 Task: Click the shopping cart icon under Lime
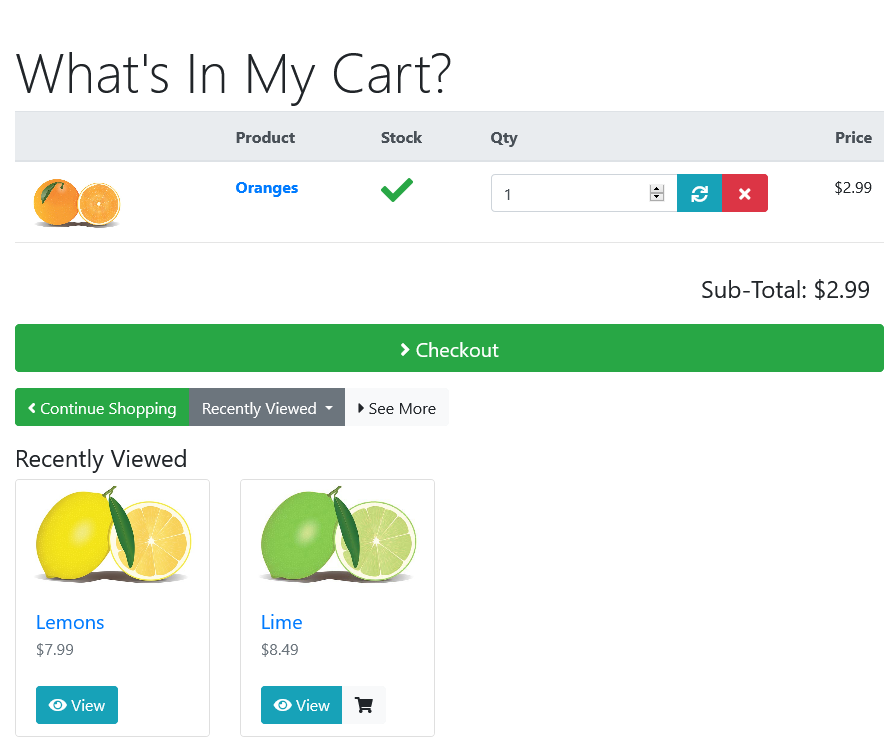pyautogui.click(x=364, y=705)
